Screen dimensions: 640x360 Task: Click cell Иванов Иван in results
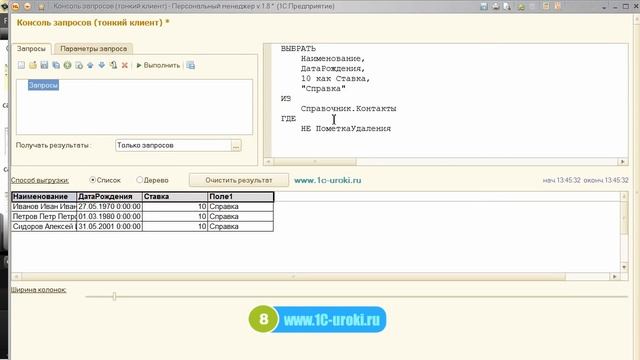[x=44, y=207]
